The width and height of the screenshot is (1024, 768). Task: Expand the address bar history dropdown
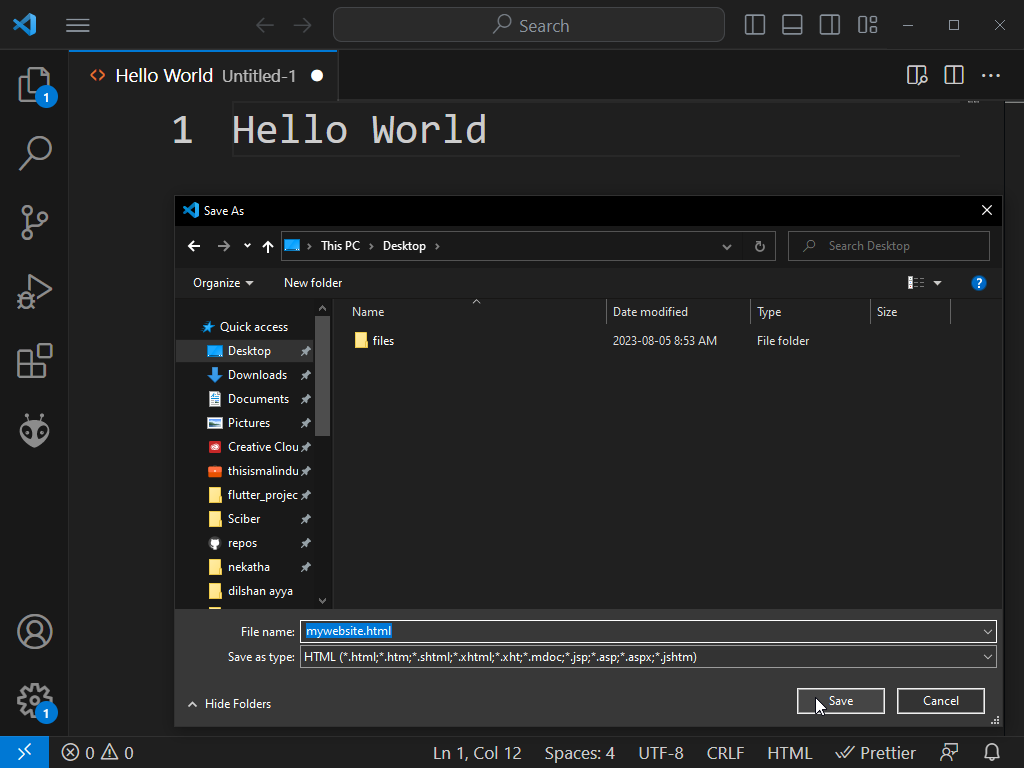[x=727, y=247]
